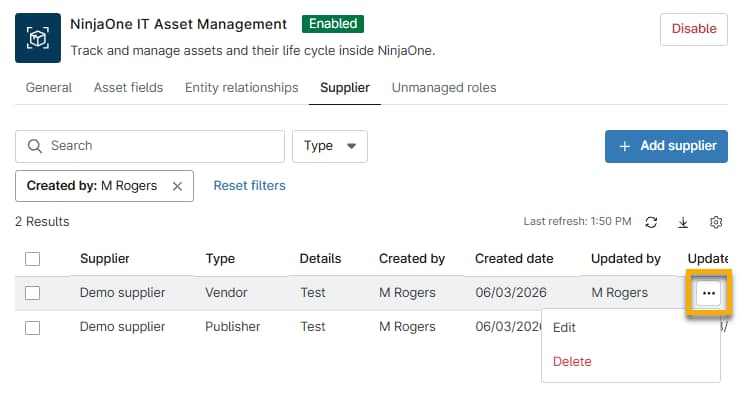Image resolution: width=742 pixels, height=393 pixels.
Task: Click the 06/03/2026 date in the Vendor row
Action: (511, 293)
